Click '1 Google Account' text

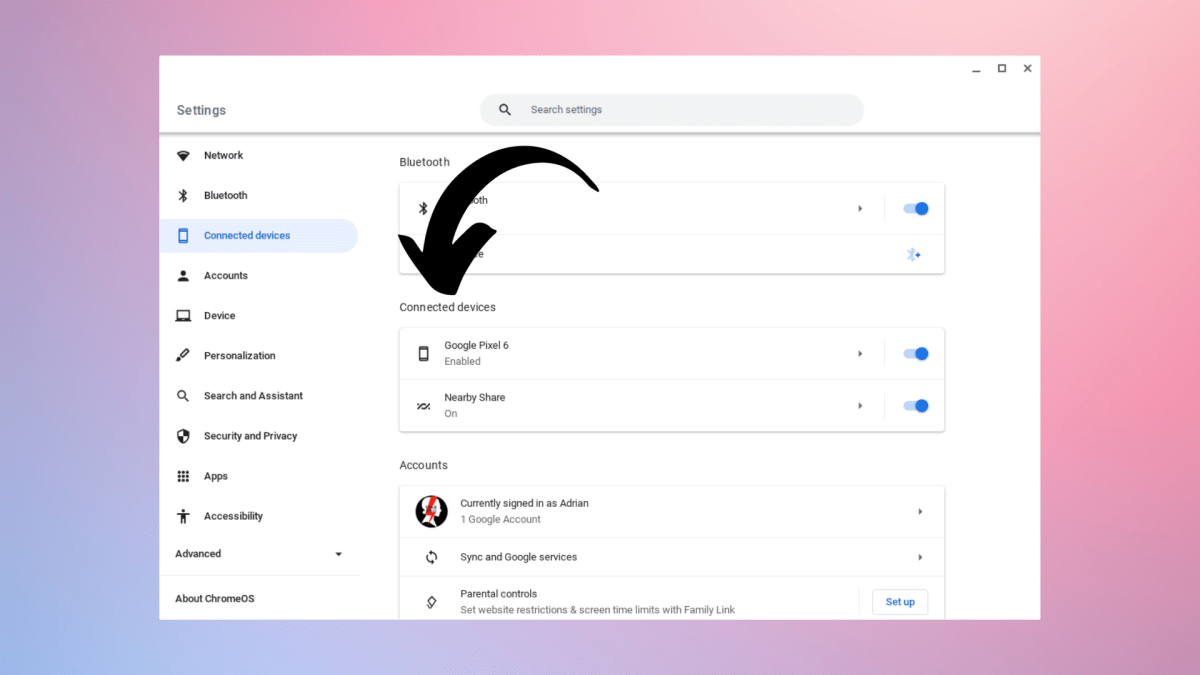coord(500,520)
